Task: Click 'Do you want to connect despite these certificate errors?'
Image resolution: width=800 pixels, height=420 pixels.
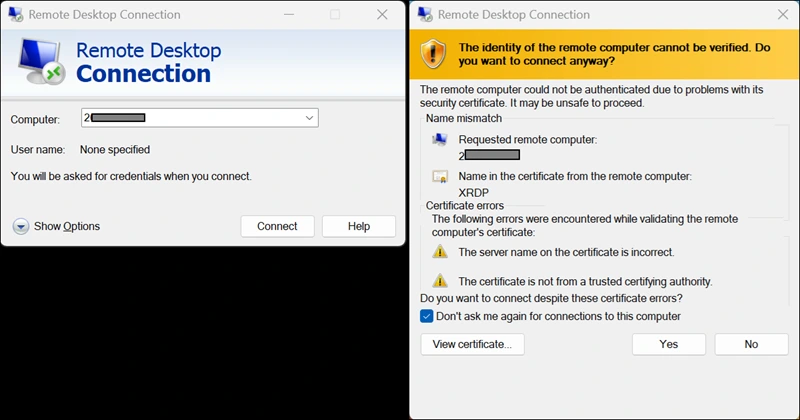Action: [x=551, y=298]
